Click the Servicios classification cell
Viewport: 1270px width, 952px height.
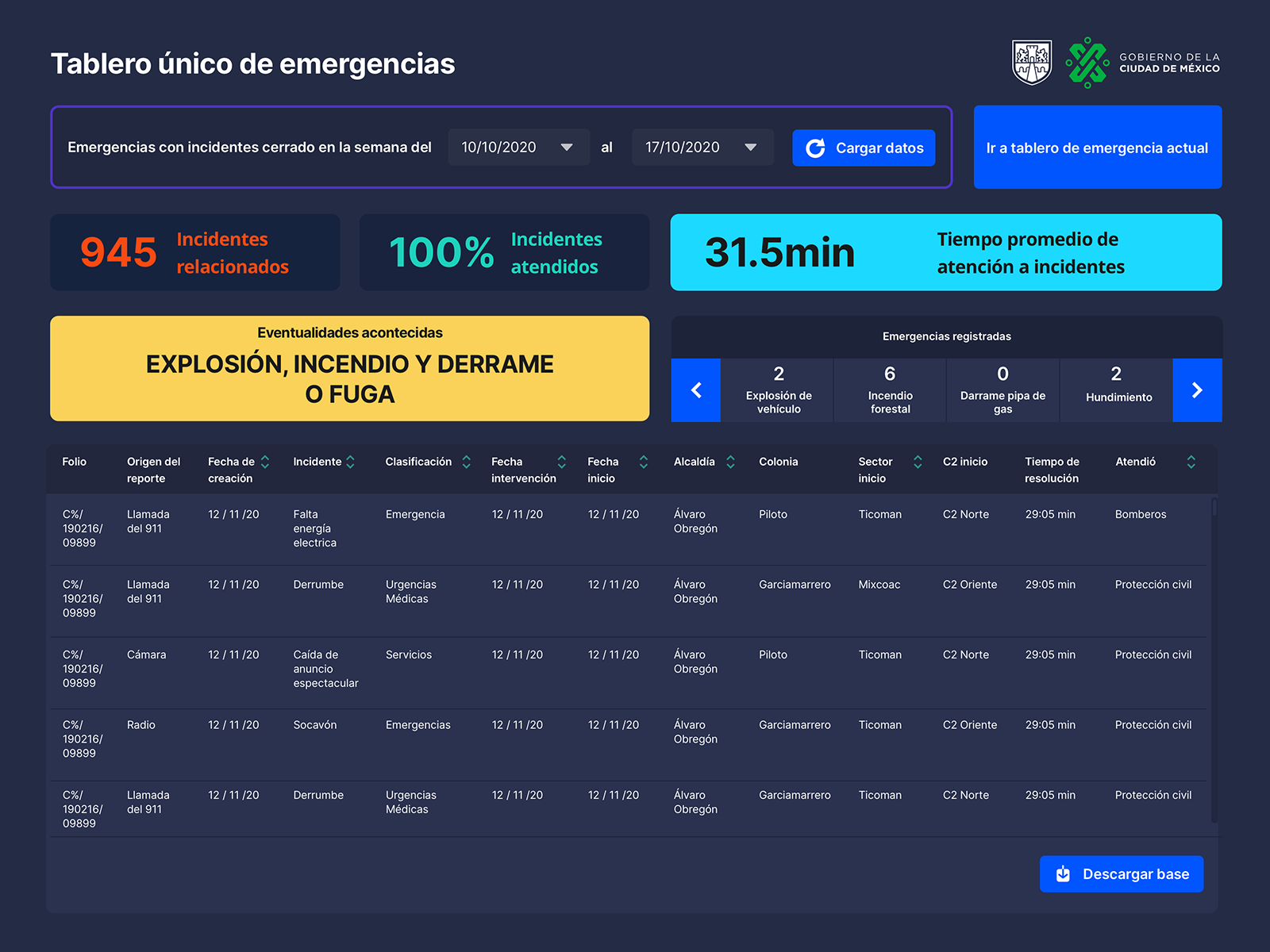coord(409,654)
